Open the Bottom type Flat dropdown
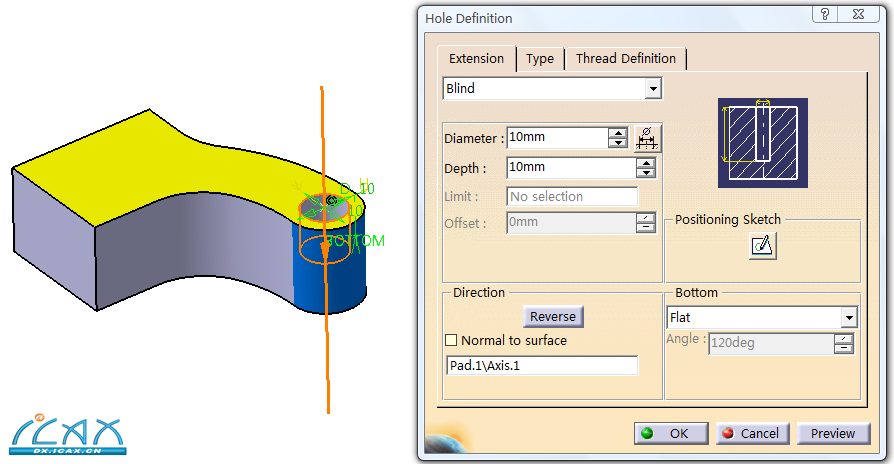 tap(849, 318)
